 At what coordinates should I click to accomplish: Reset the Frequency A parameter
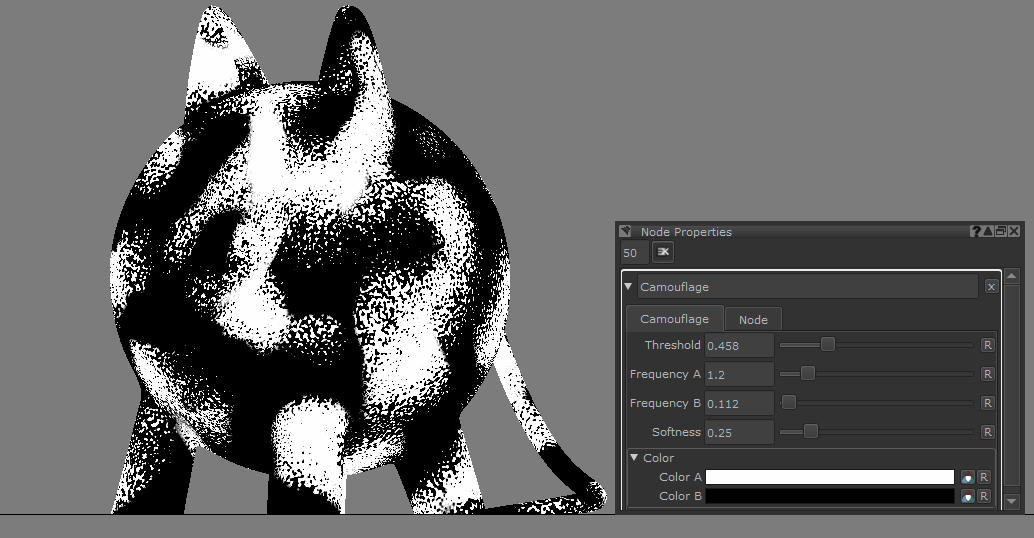(x=987, y=374)
